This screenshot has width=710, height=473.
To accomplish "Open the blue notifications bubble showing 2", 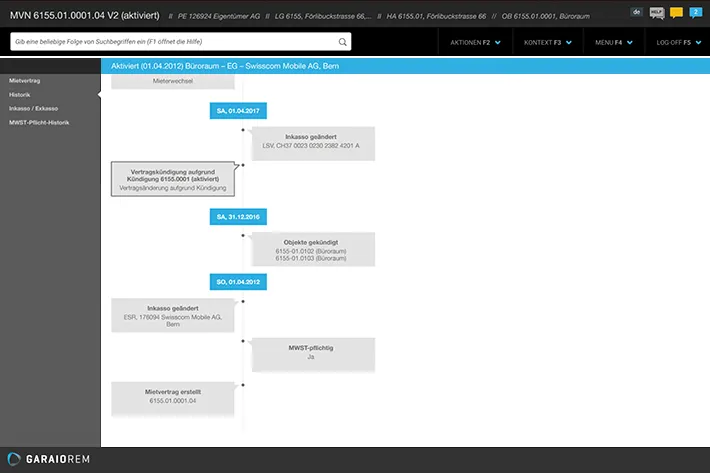I will tap(696, 12).
